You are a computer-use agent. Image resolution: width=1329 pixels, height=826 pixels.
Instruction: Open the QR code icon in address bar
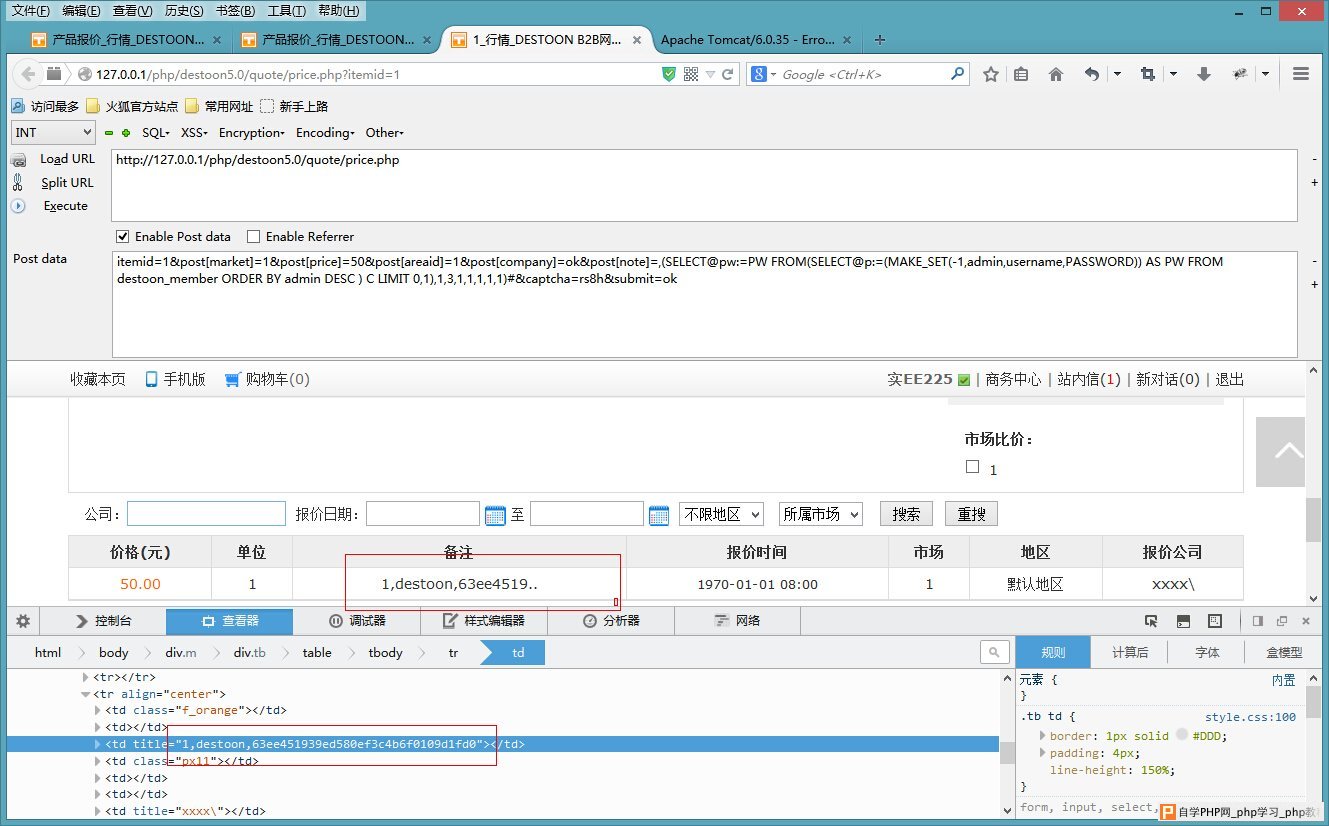[x=691, y=74]
